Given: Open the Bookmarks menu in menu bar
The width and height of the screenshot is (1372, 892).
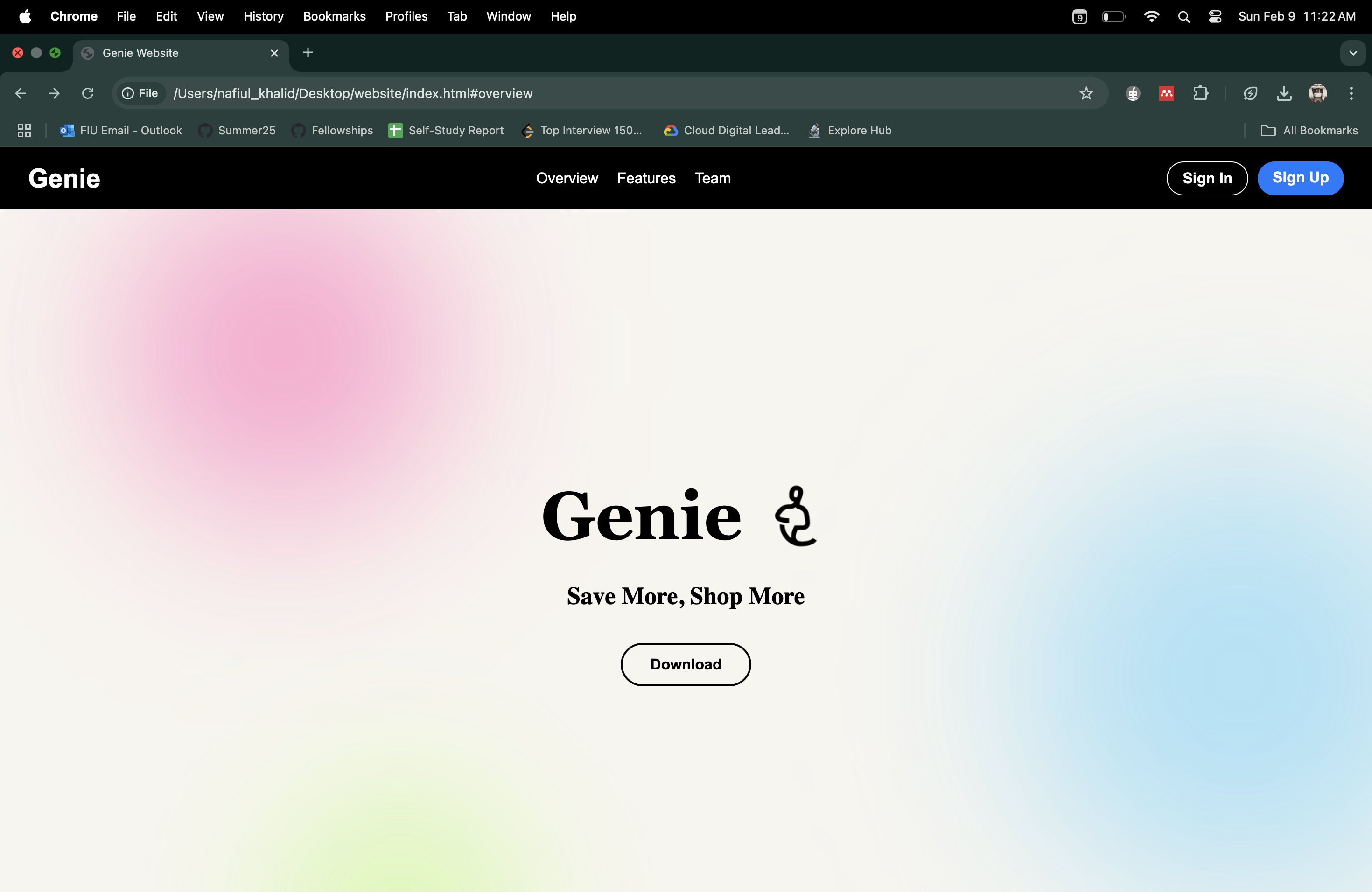Looking at the screenshot, I should [x=334, y=17].
